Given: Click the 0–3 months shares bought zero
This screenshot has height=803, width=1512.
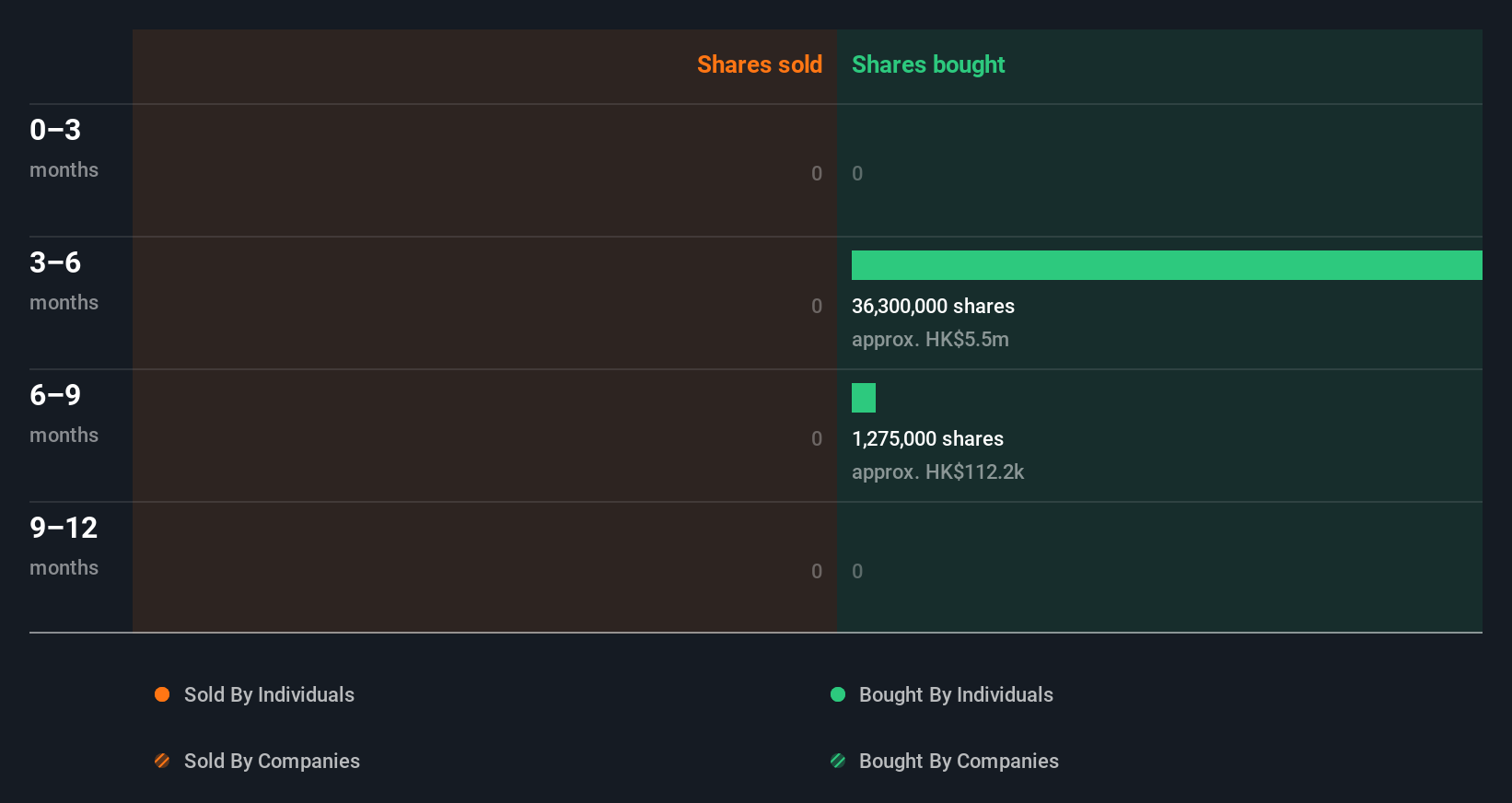Looking at the screenshot, I should [x=857, y=174].
